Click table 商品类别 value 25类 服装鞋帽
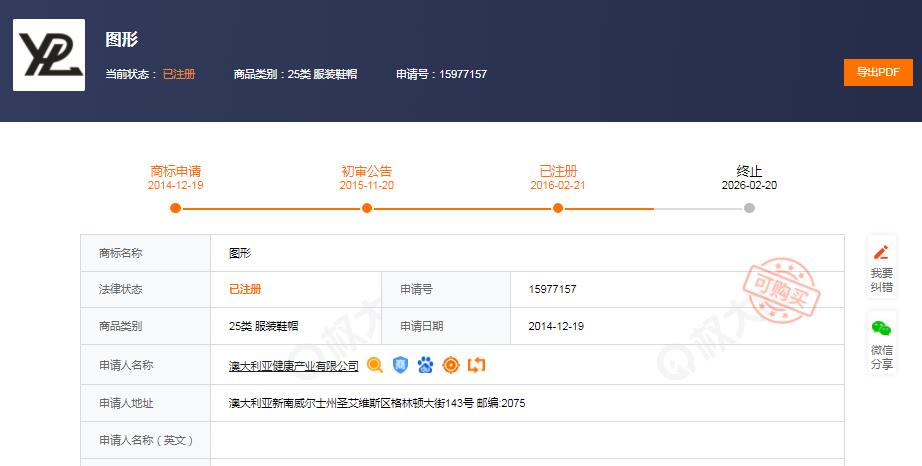The height and width of the screenshot is (466, 922). tap(263, 326)
